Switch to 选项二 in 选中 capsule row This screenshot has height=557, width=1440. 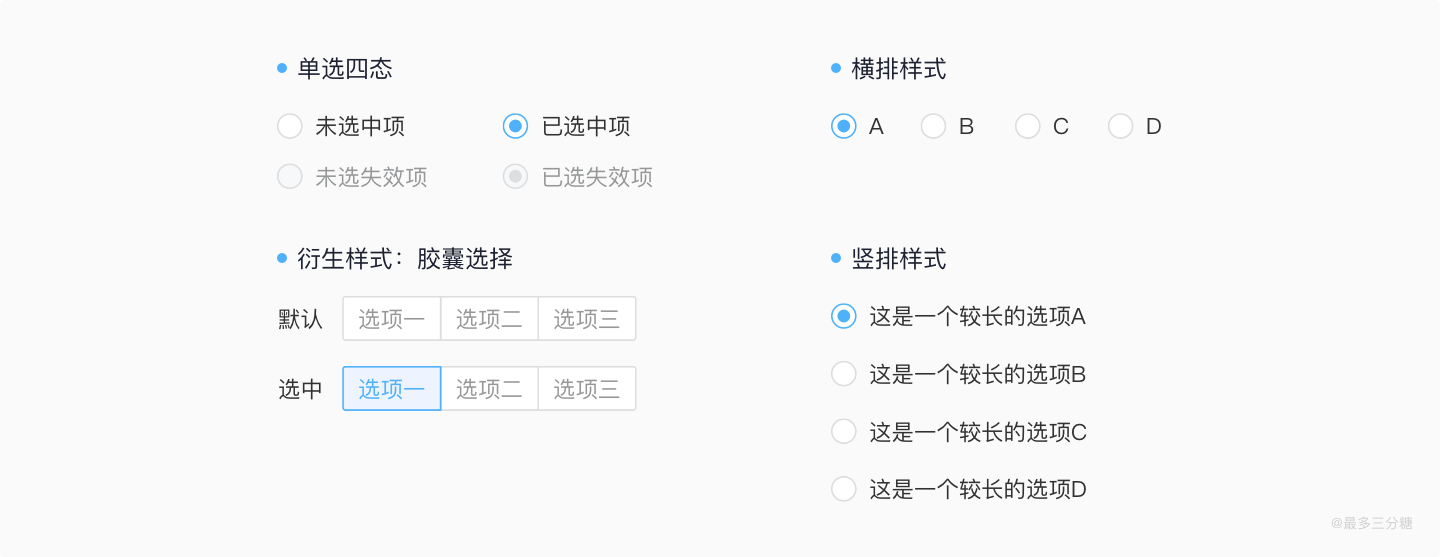click(x=489, y=389)
